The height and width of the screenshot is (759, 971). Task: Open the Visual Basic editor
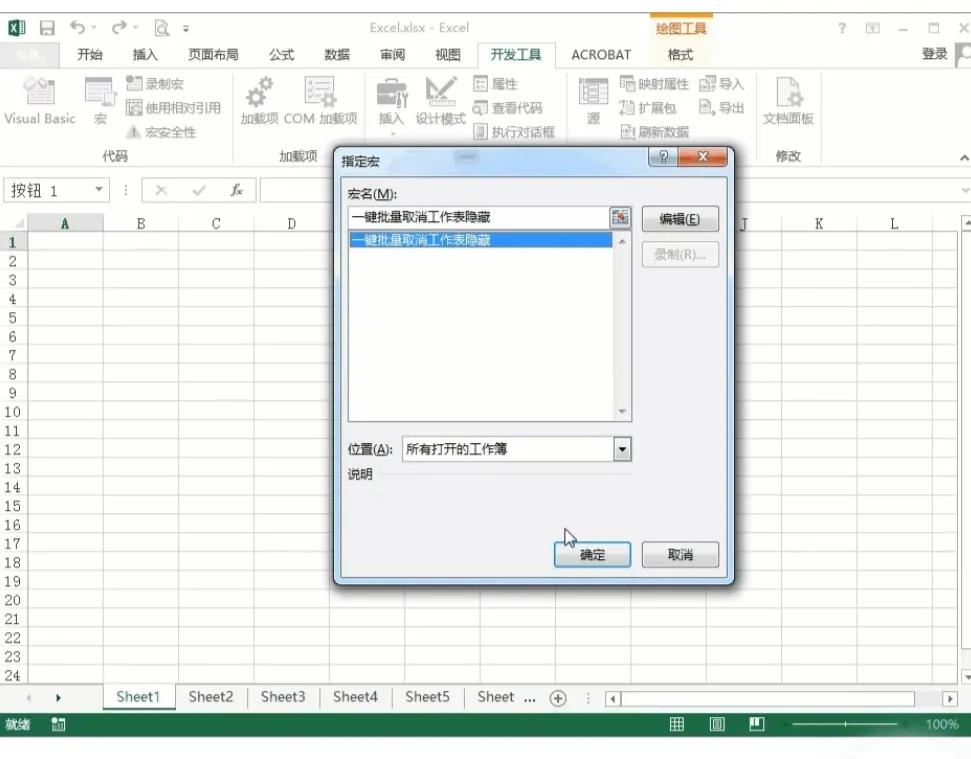(40, 101)
